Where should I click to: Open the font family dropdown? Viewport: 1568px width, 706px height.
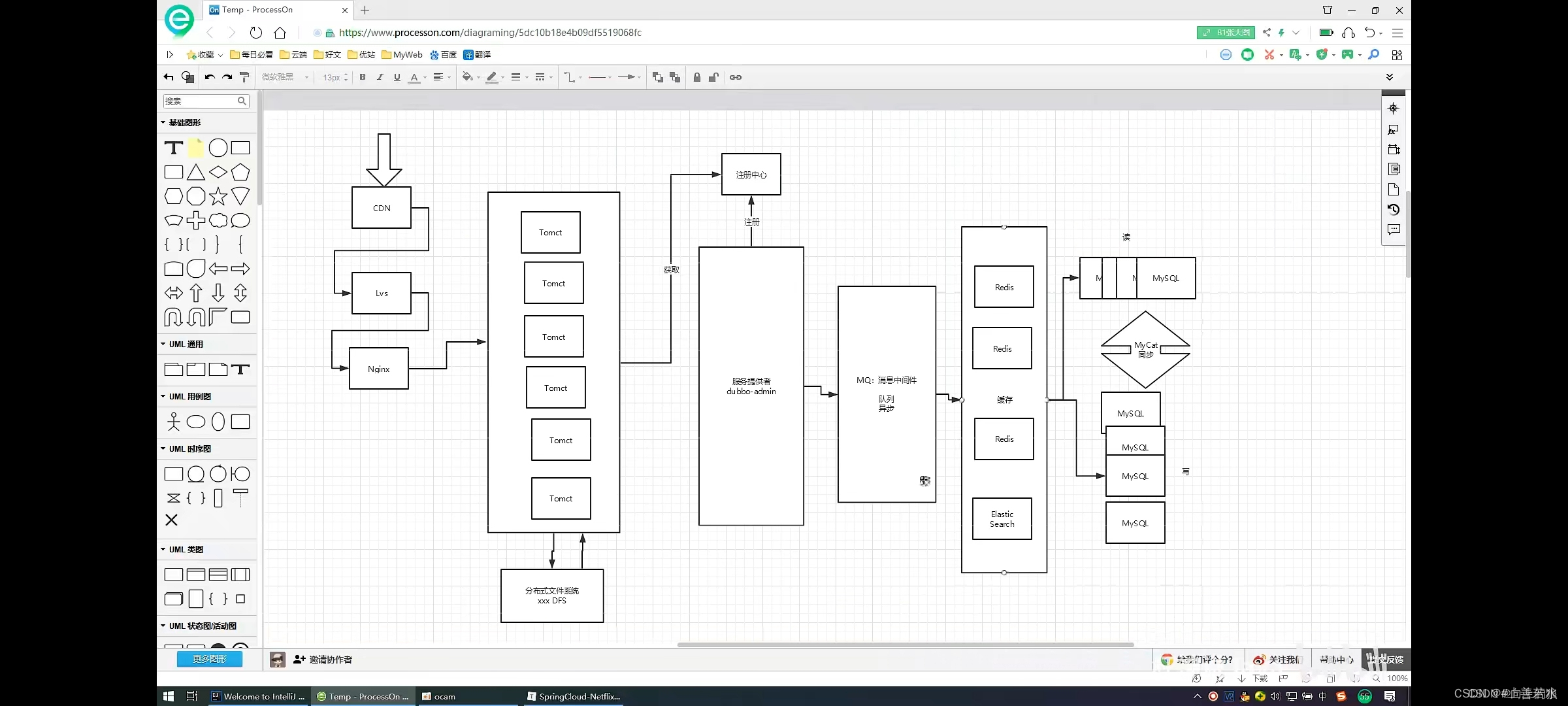tap(285, 77)
